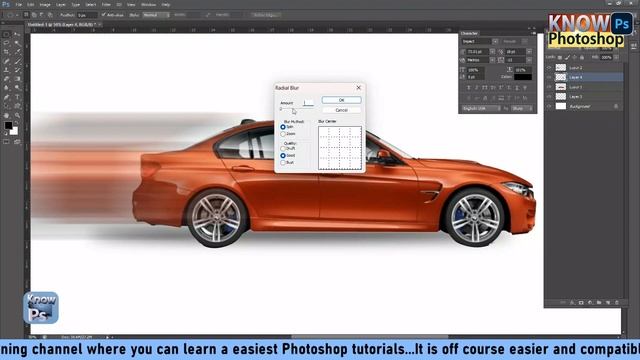Select the History Brush tool
The width and height of the screenshot is (640, 360).
(17, 70)
